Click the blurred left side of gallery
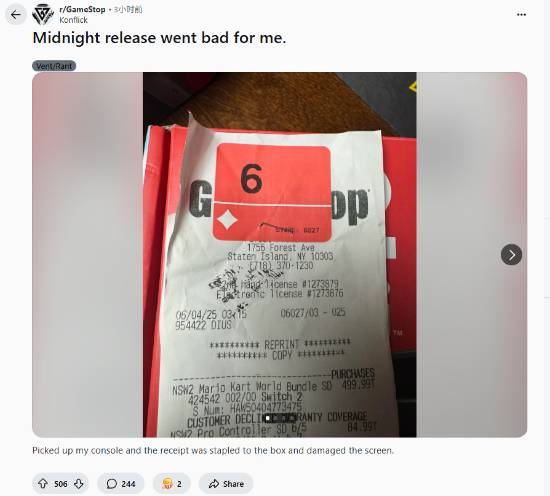 [x=88, y=255]
